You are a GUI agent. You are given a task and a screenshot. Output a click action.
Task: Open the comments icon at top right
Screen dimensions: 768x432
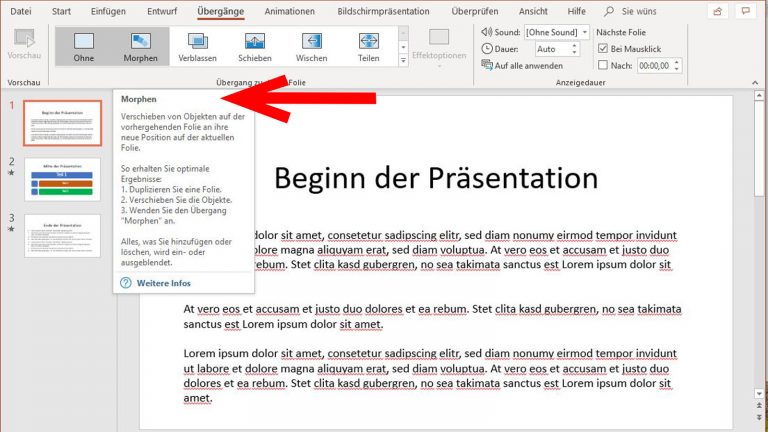746,11
